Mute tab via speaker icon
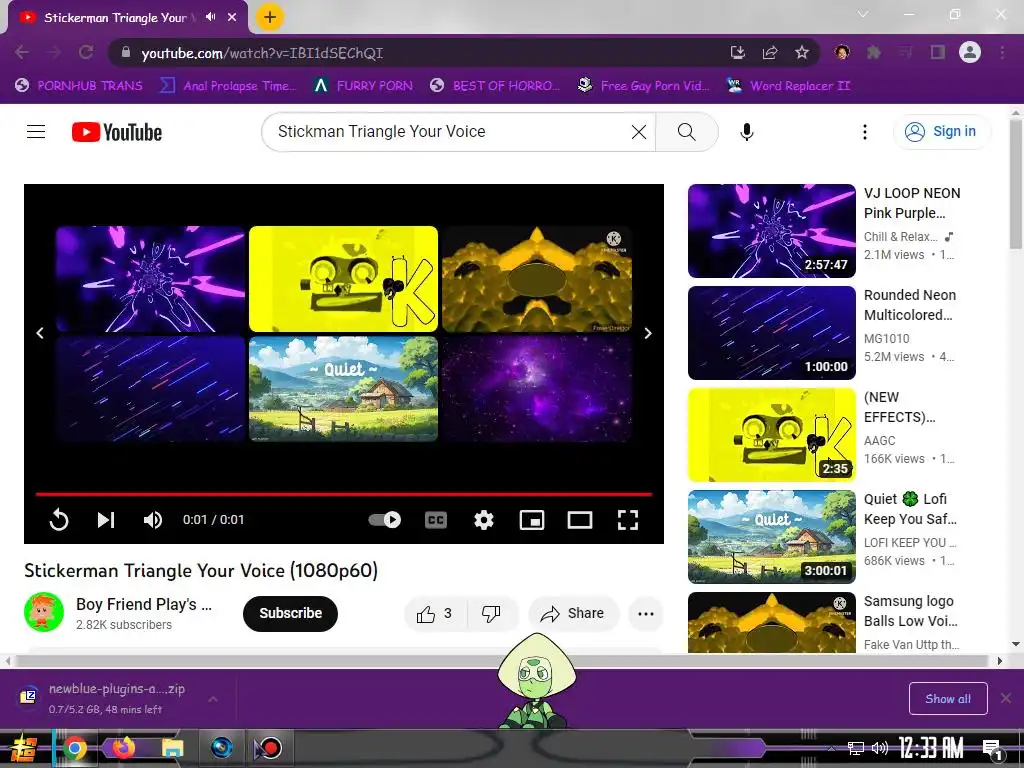The height and width of the screenshot is (768, 1024). (210, 17)
